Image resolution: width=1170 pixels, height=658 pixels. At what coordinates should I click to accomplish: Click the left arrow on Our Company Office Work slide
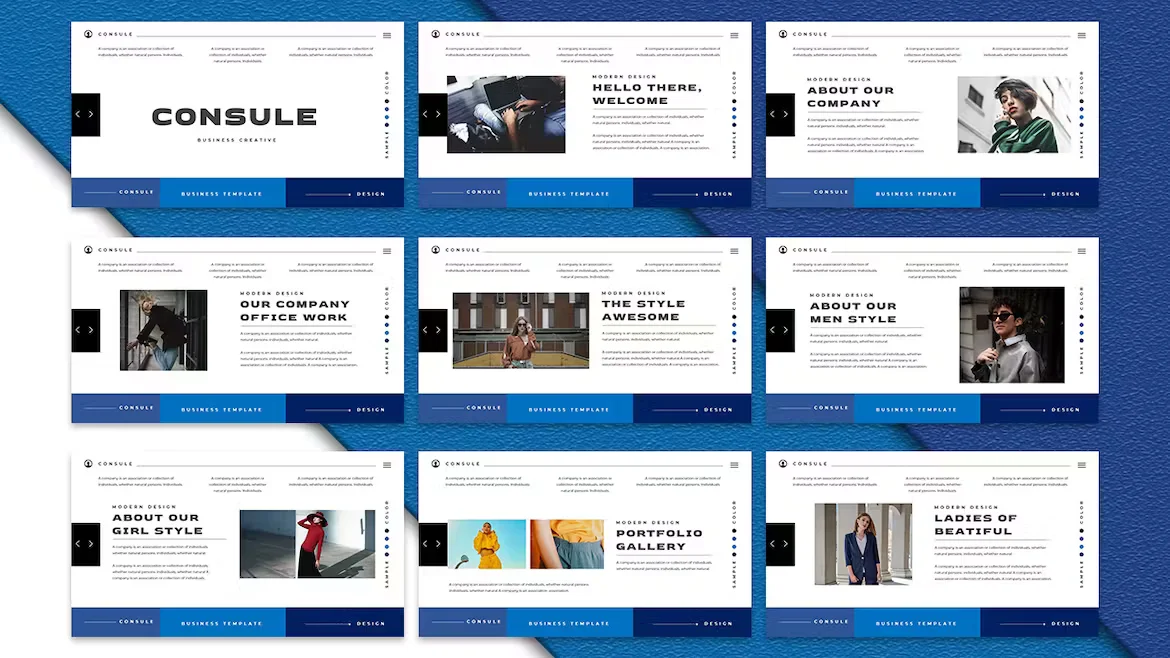click(78, 329)
